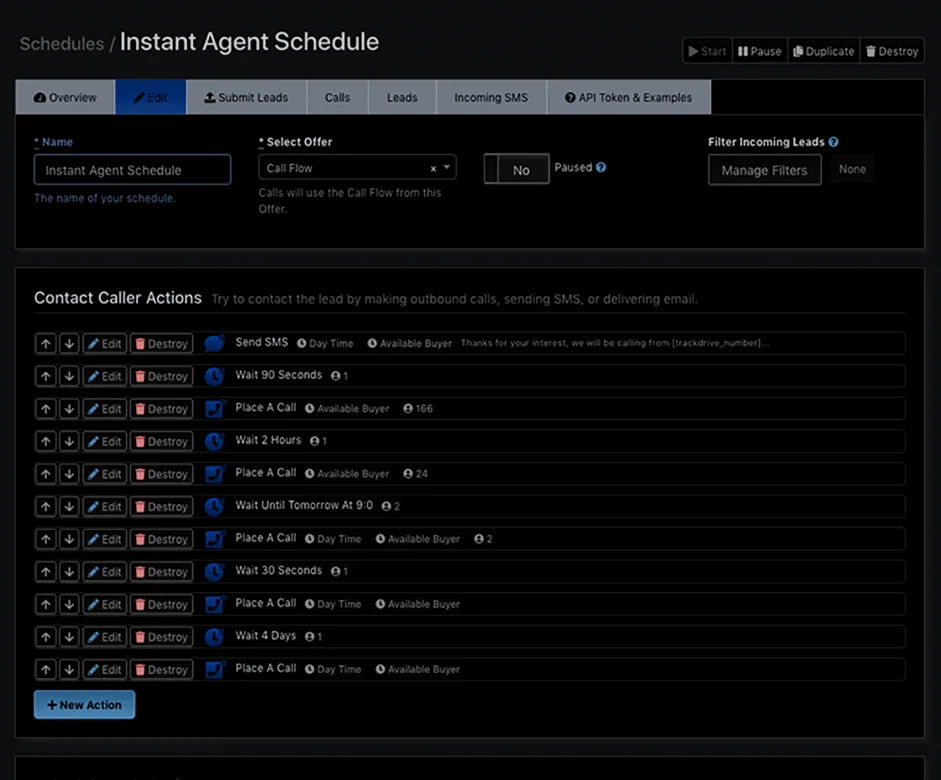The width and height of the screenshot is (941, 780).
Task: Open the Select Offer dropdown arrow
Action: 447,167
